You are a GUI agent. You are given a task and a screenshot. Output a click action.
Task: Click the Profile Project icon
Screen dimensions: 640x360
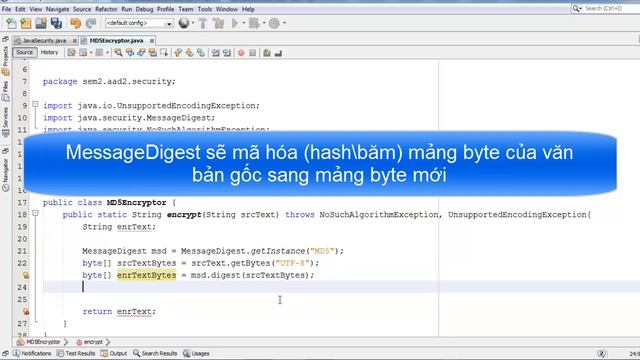tap(274, 23)
